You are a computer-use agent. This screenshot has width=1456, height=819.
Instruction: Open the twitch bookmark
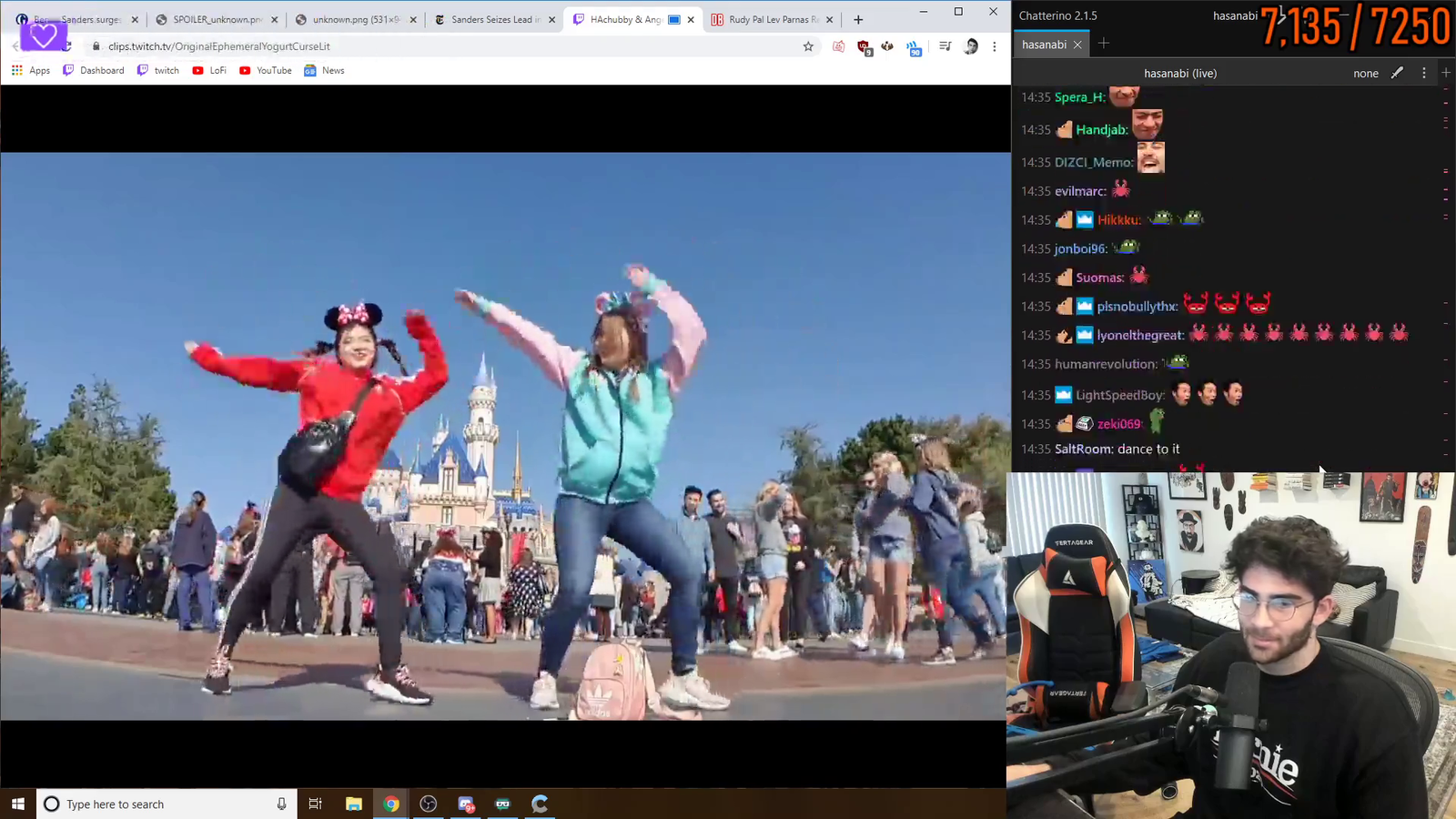pyautogui.click(x=158, y=70)
